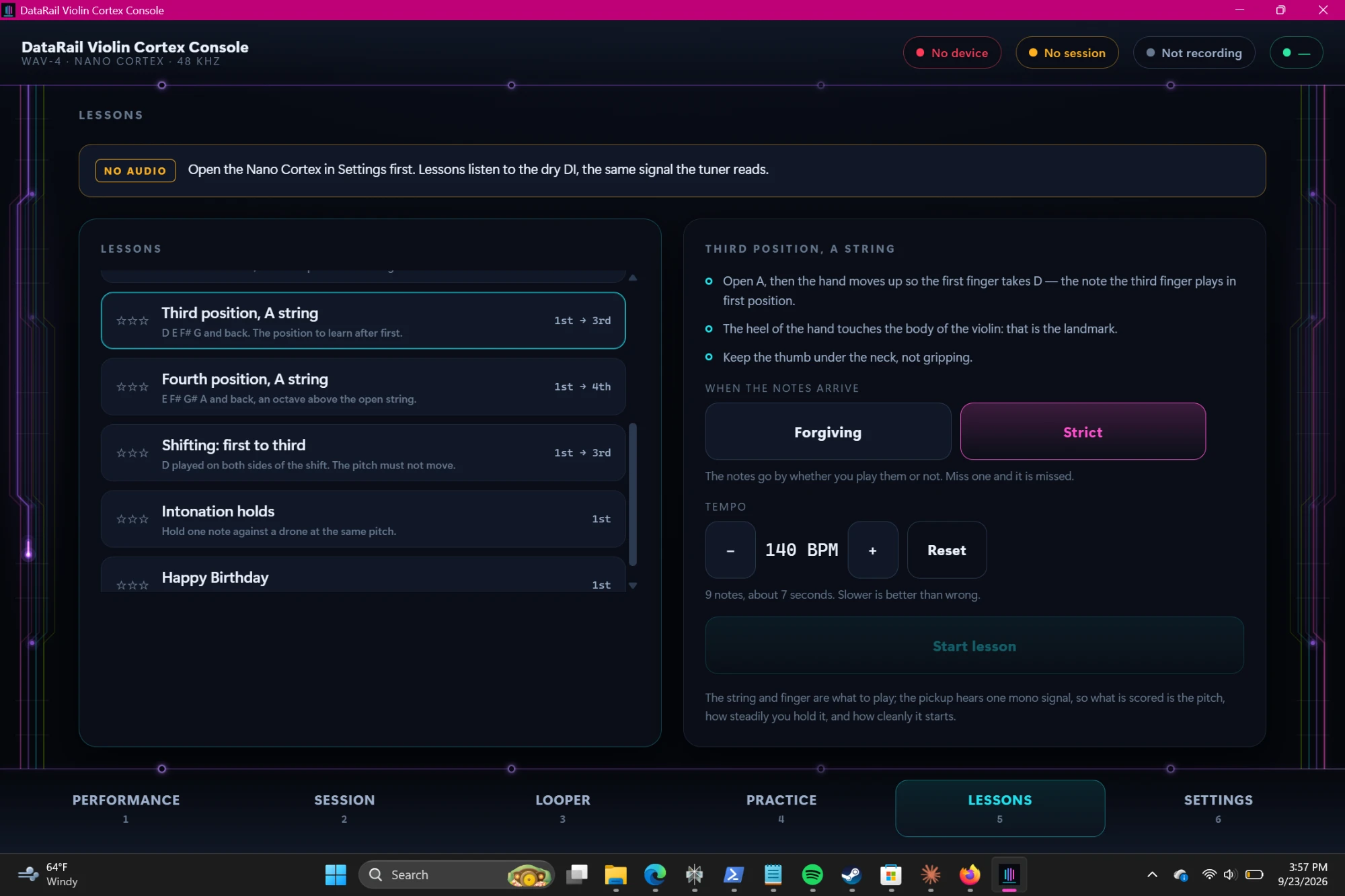Open the Third position, A string lesson
1345x896 pixels.
pyautogui.click(x=363, y=321)
